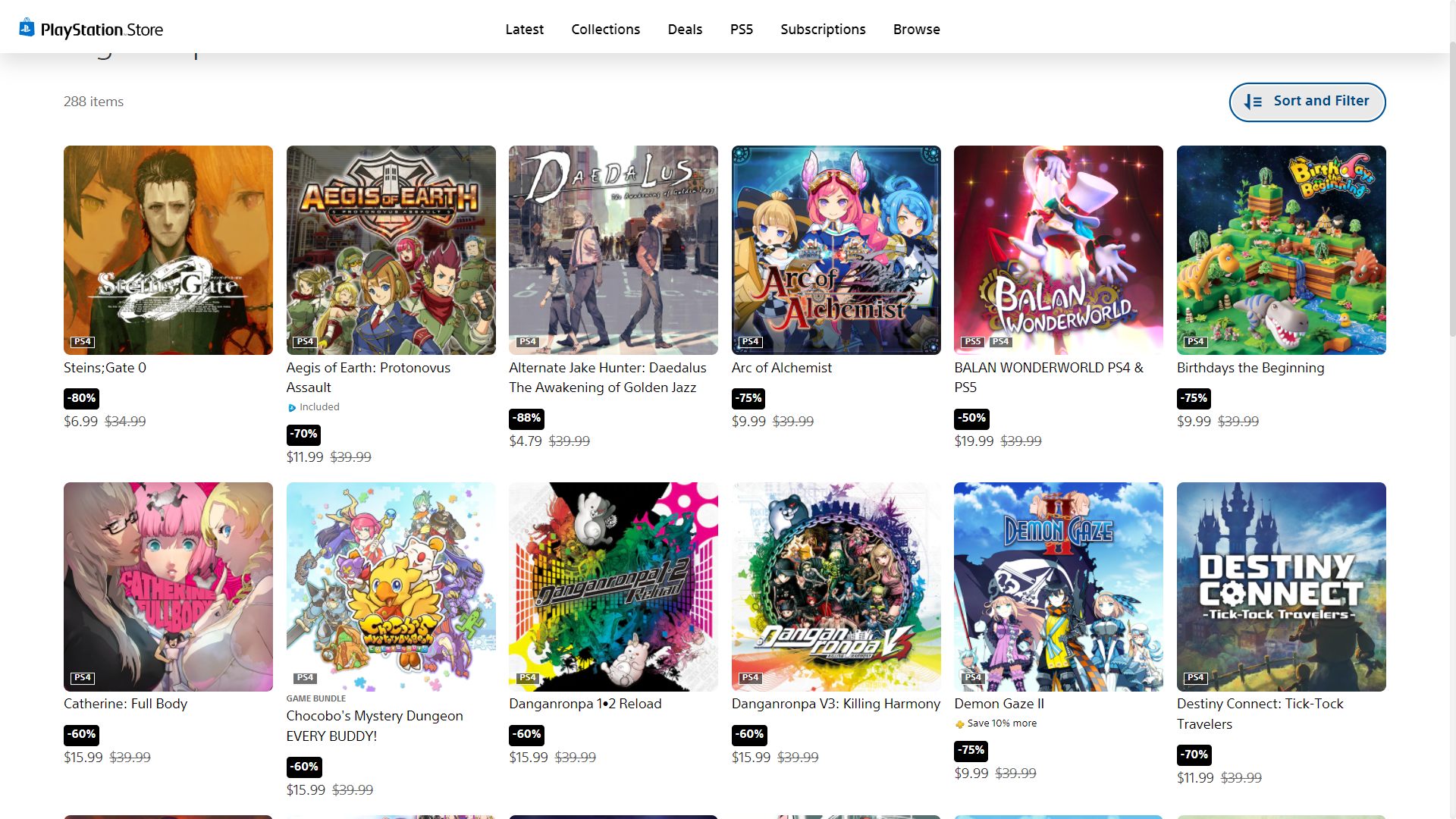Open Danganronpa V3: Killing Harmony title link
This screenshot has height=819, width=1456.
click(x=836, y=704)
